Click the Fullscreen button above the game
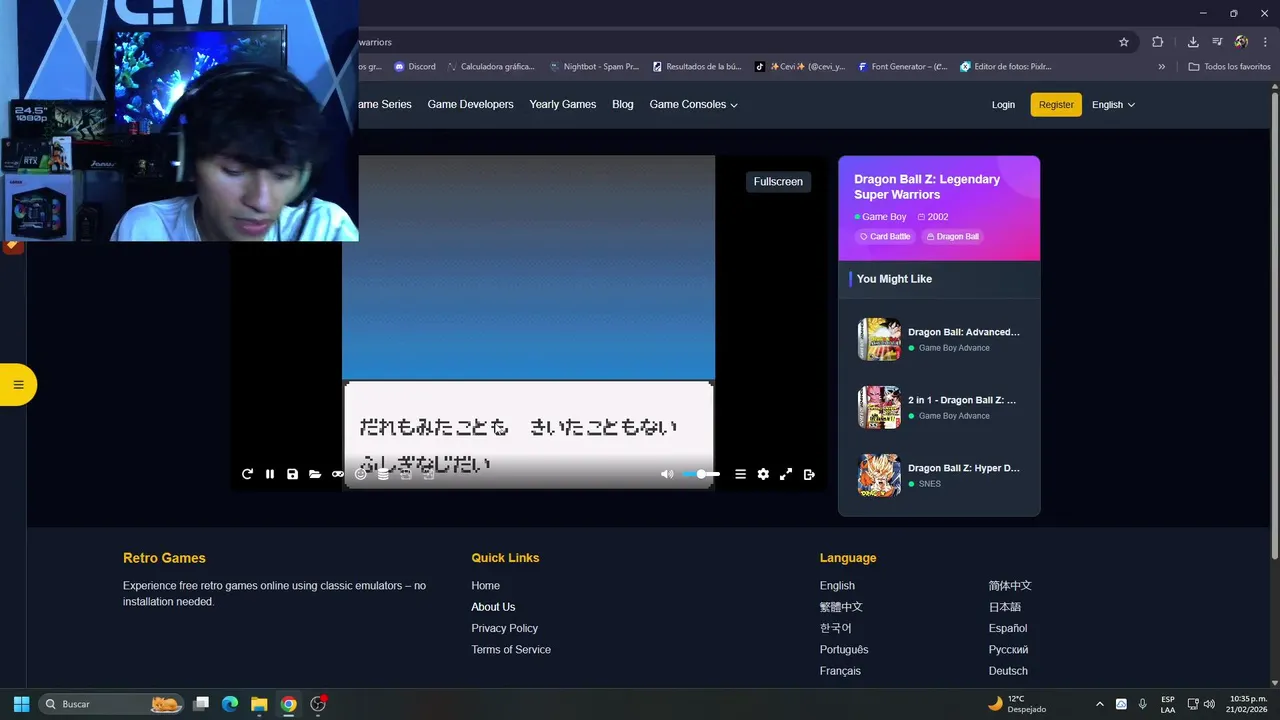The height and width of the screenshot is (720, 1280). tap(778, 182)
